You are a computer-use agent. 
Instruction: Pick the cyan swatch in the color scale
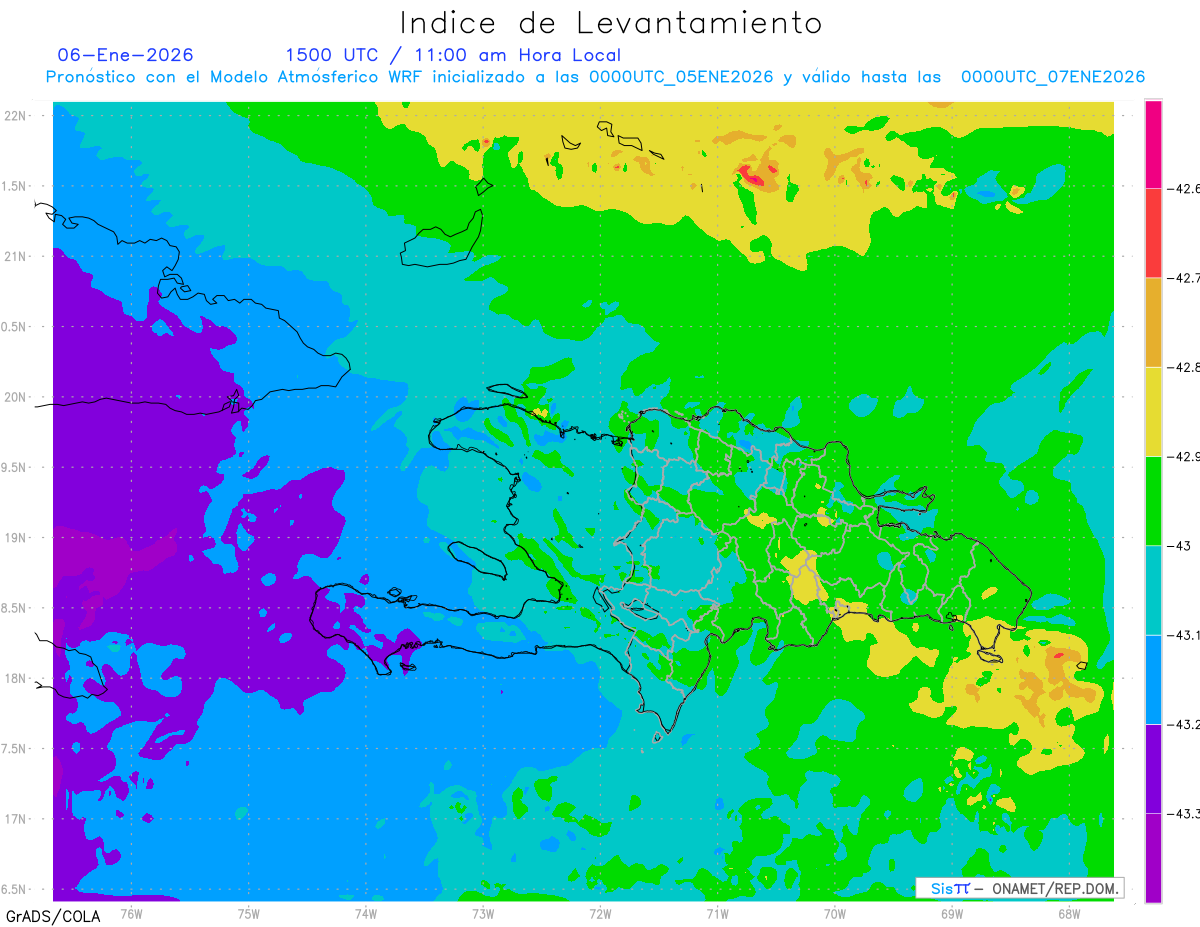1153,590
